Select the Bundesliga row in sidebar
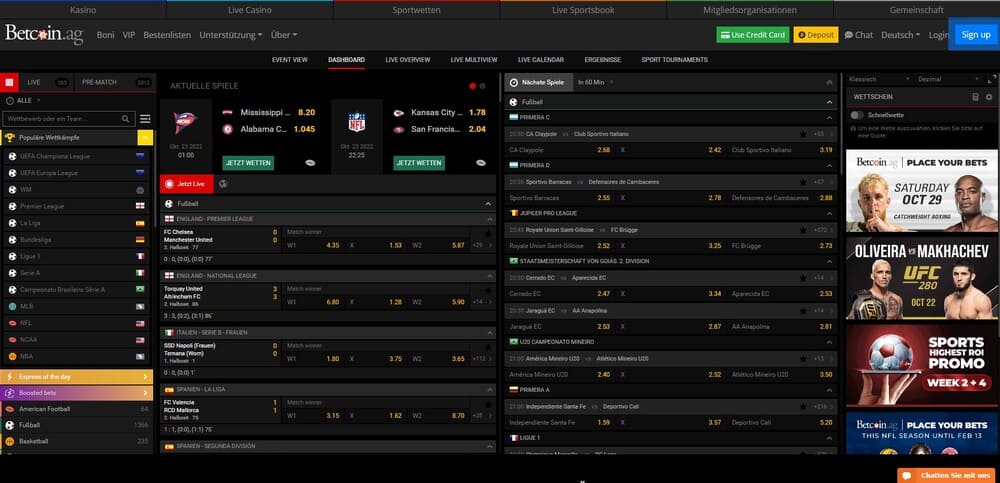This screenshot has width=1000, height=483. (77, 240)
